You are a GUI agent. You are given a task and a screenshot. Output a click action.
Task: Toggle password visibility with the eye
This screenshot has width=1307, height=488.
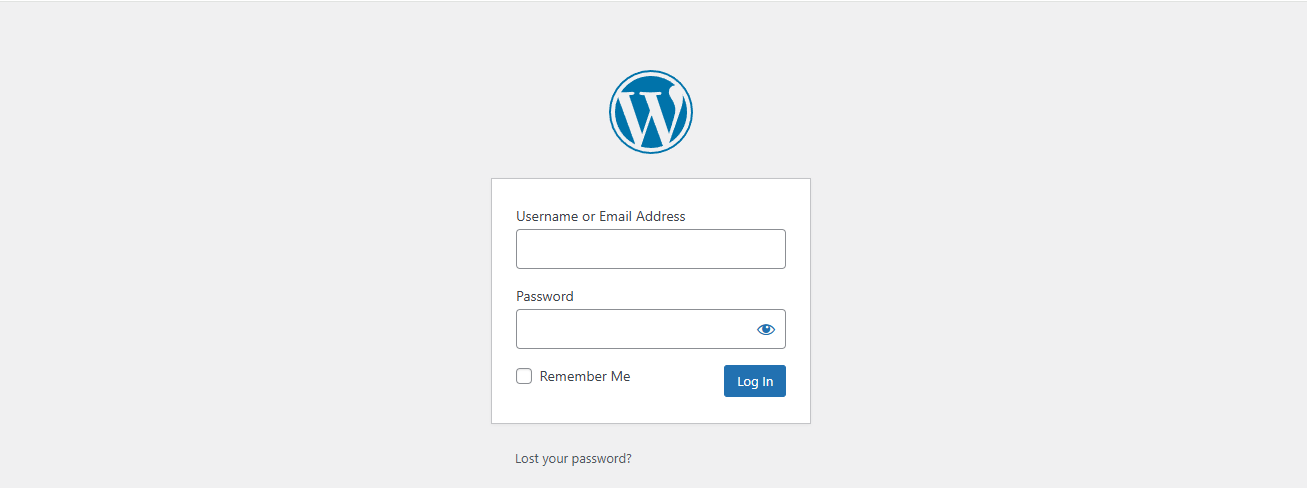click(766, 329)
